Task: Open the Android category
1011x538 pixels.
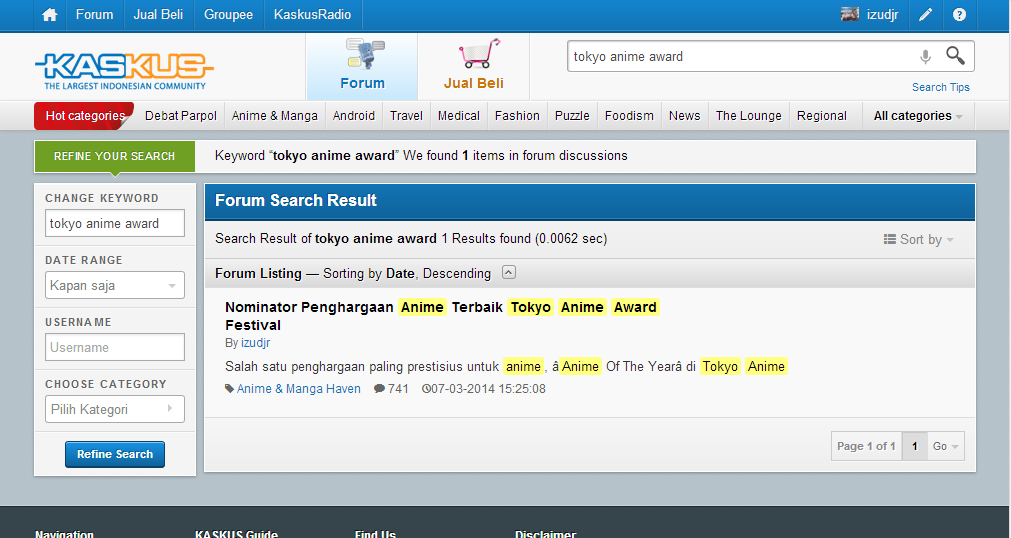Action: pos(353,116)
